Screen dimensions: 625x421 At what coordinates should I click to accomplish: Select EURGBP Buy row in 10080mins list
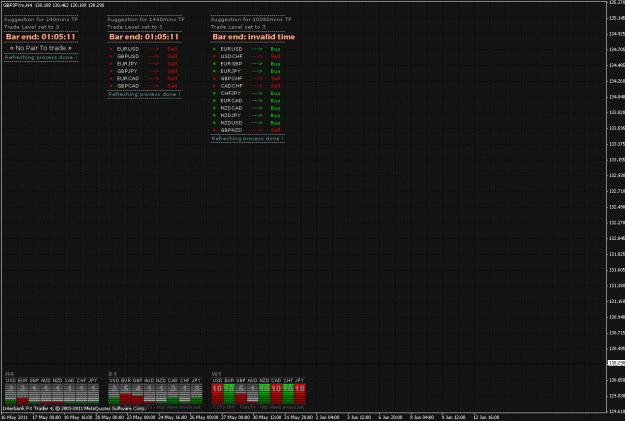point(247,64)
